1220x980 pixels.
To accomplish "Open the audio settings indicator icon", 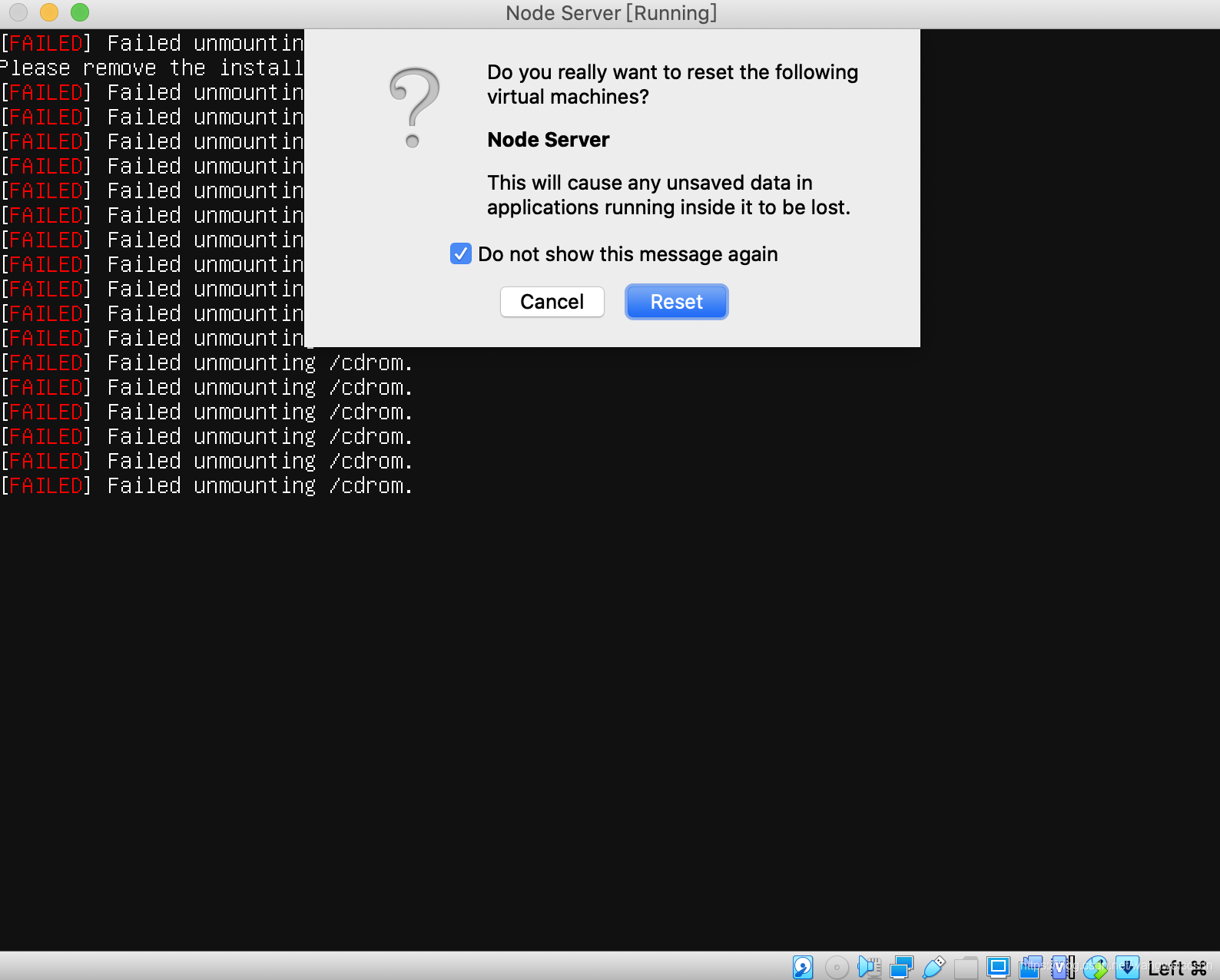I will pyautogui.click(x=869, y=967).
